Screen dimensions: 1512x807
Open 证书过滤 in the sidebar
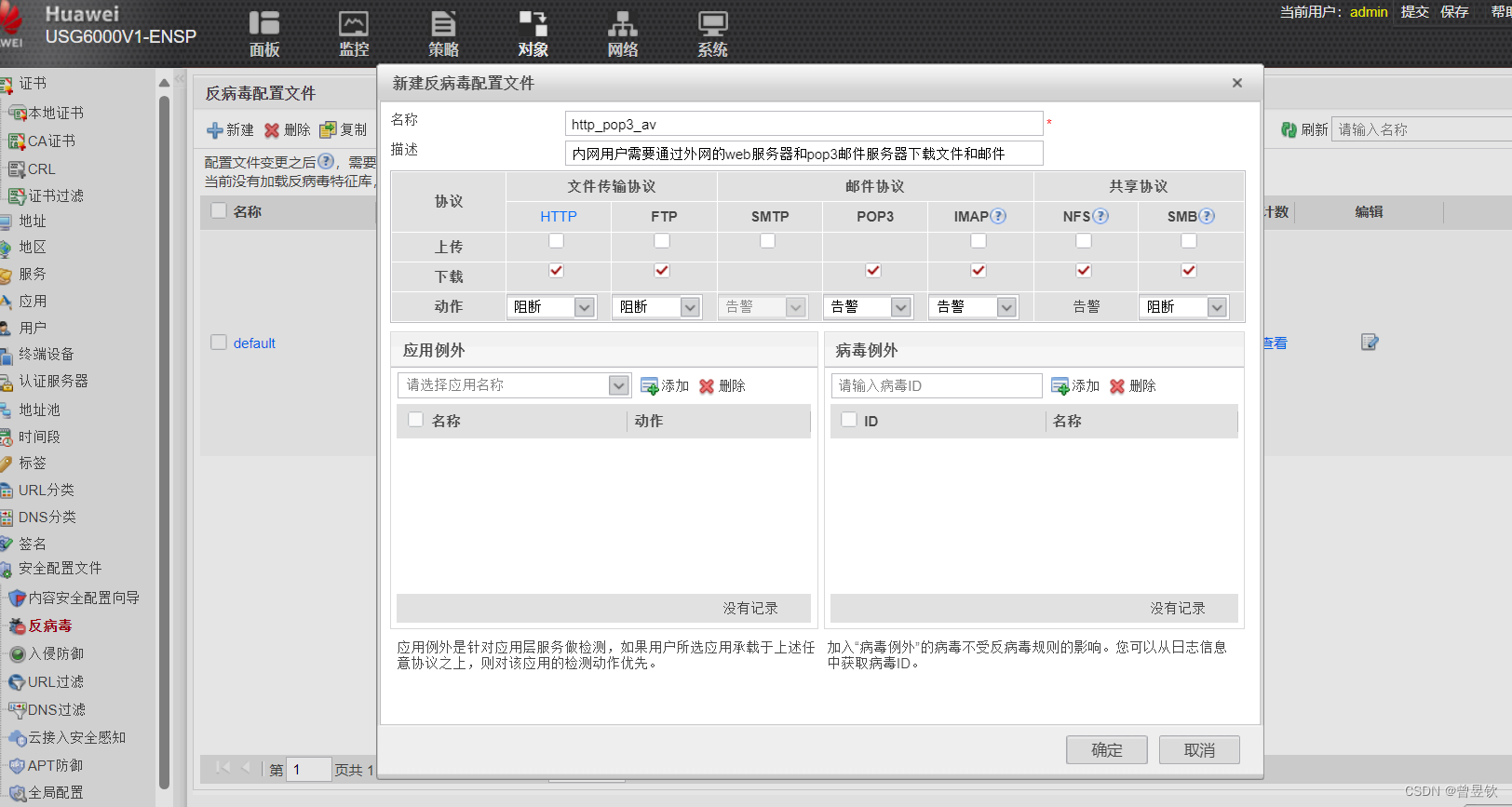click(55, 195)
